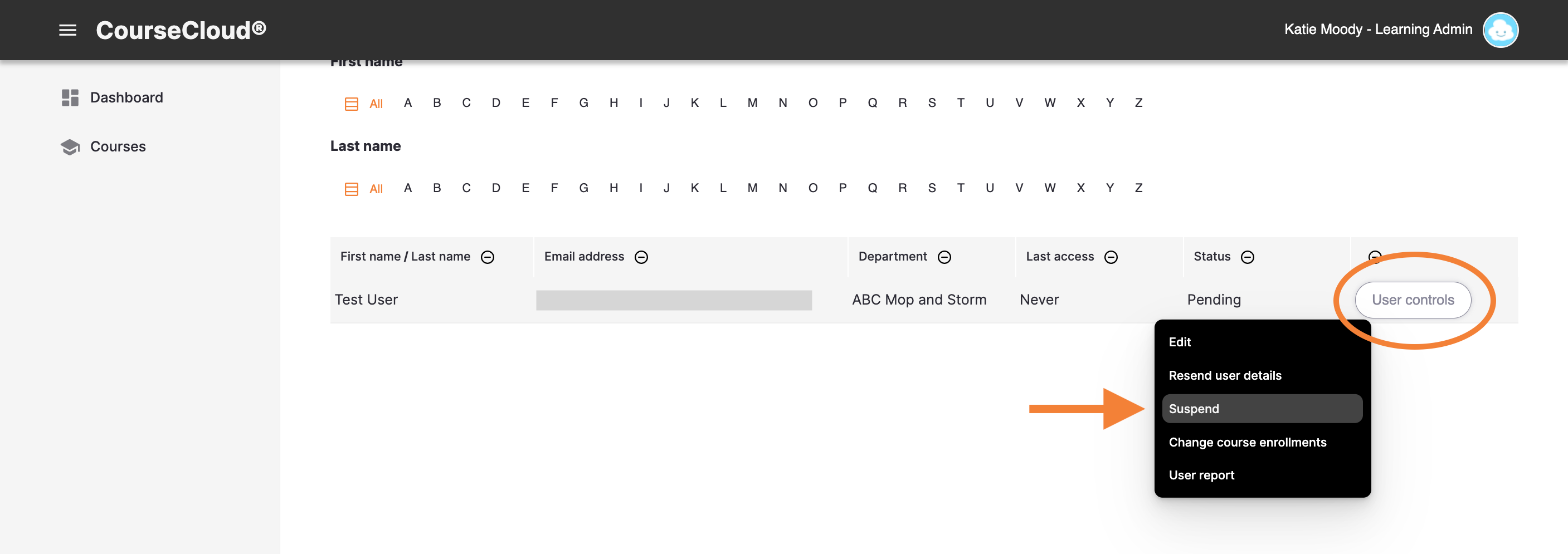This screenshot has width=1568, height=554.
Task: Select the Test User row
Action: [366, 299]
